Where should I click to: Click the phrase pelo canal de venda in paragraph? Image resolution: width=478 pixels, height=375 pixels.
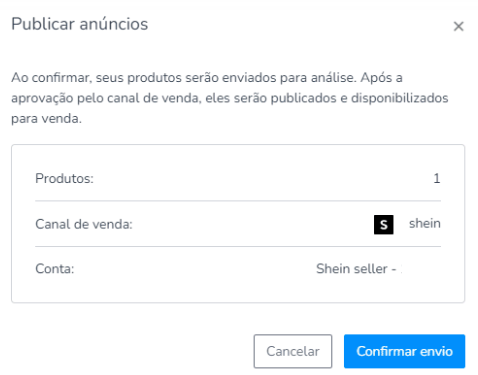139,99
